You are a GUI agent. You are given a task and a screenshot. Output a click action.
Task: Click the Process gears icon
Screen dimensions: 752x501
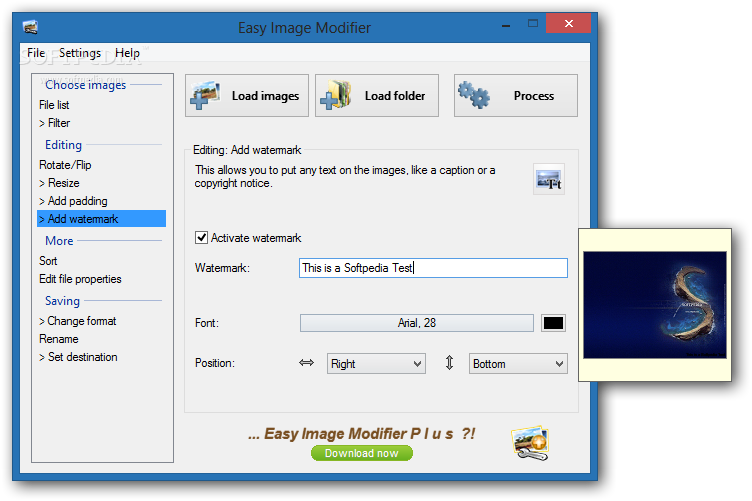click(474, 95)
